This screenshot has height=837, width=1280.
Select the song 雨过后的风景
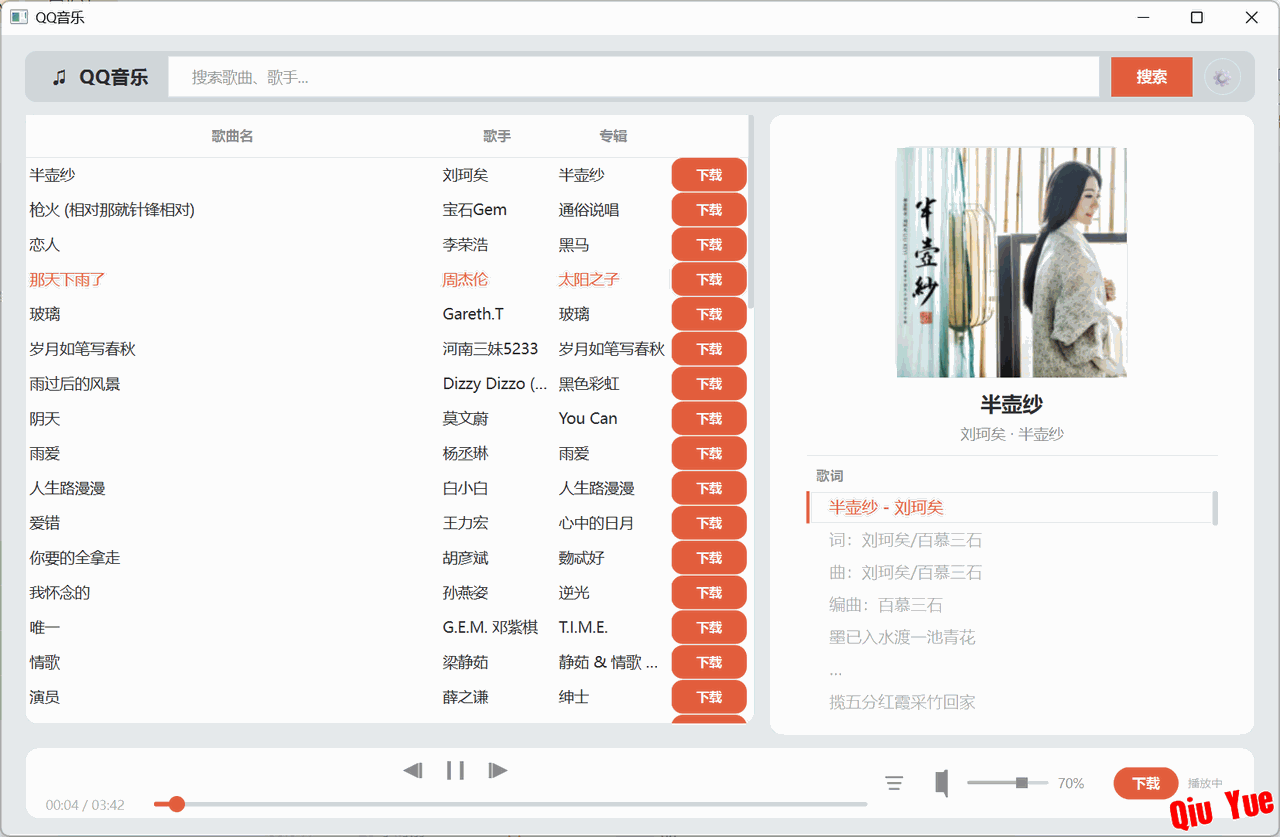tap(75, 384)
